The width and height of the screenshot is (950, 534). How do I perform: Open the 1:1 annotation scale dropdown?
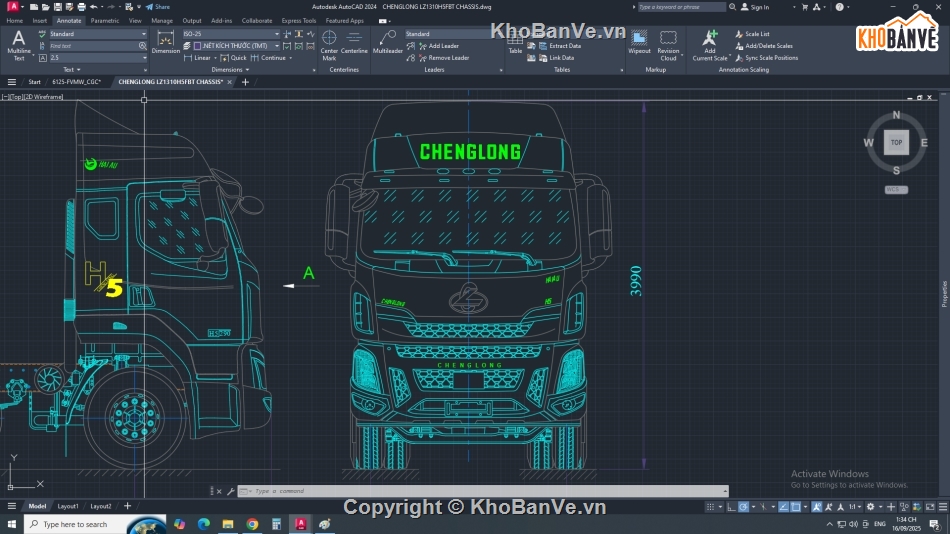(x=854, y=507)
